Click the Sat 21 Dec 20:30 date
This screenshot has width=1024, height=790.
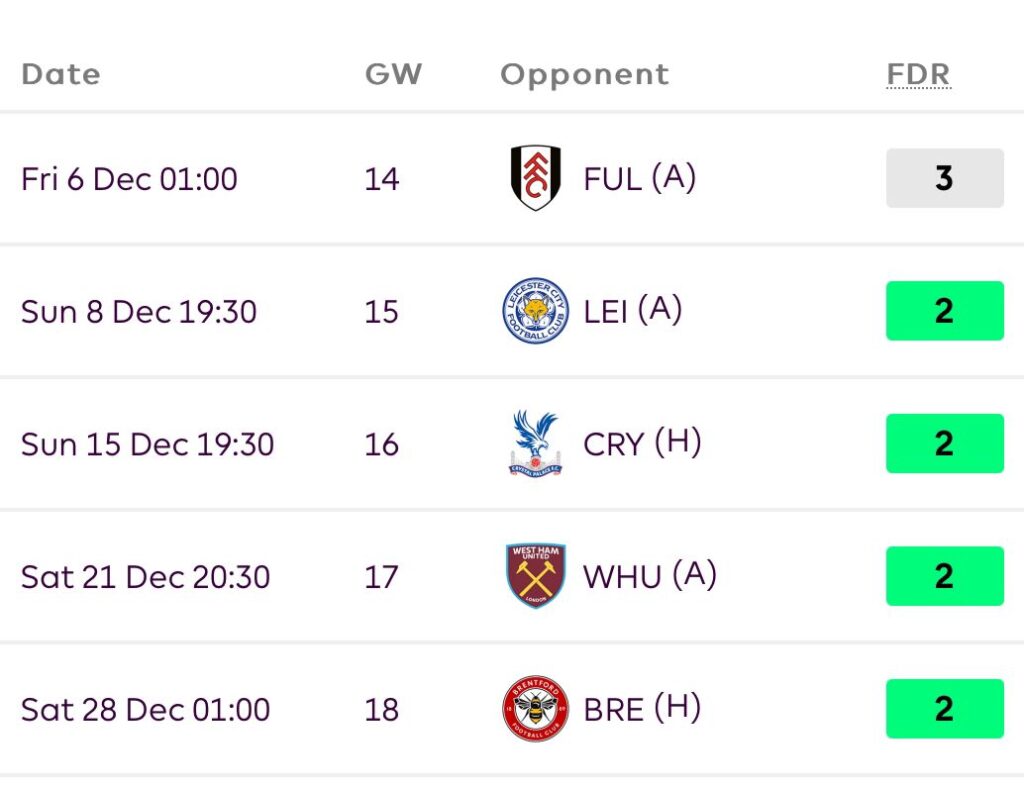click(x=145, y=577)
